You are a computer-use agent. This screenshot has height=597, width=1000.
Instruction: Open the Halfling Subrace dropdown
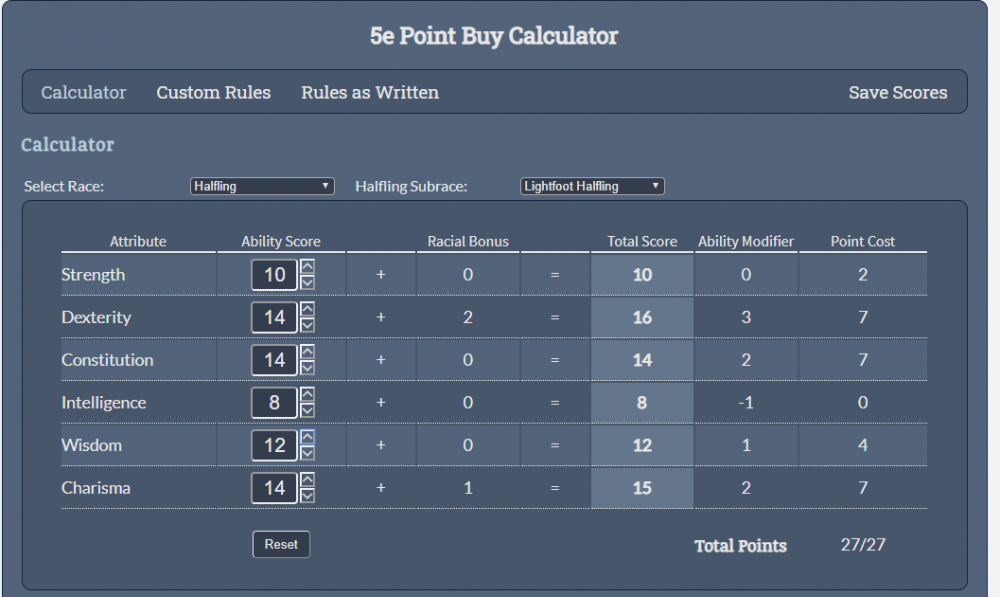click(592, 186)
